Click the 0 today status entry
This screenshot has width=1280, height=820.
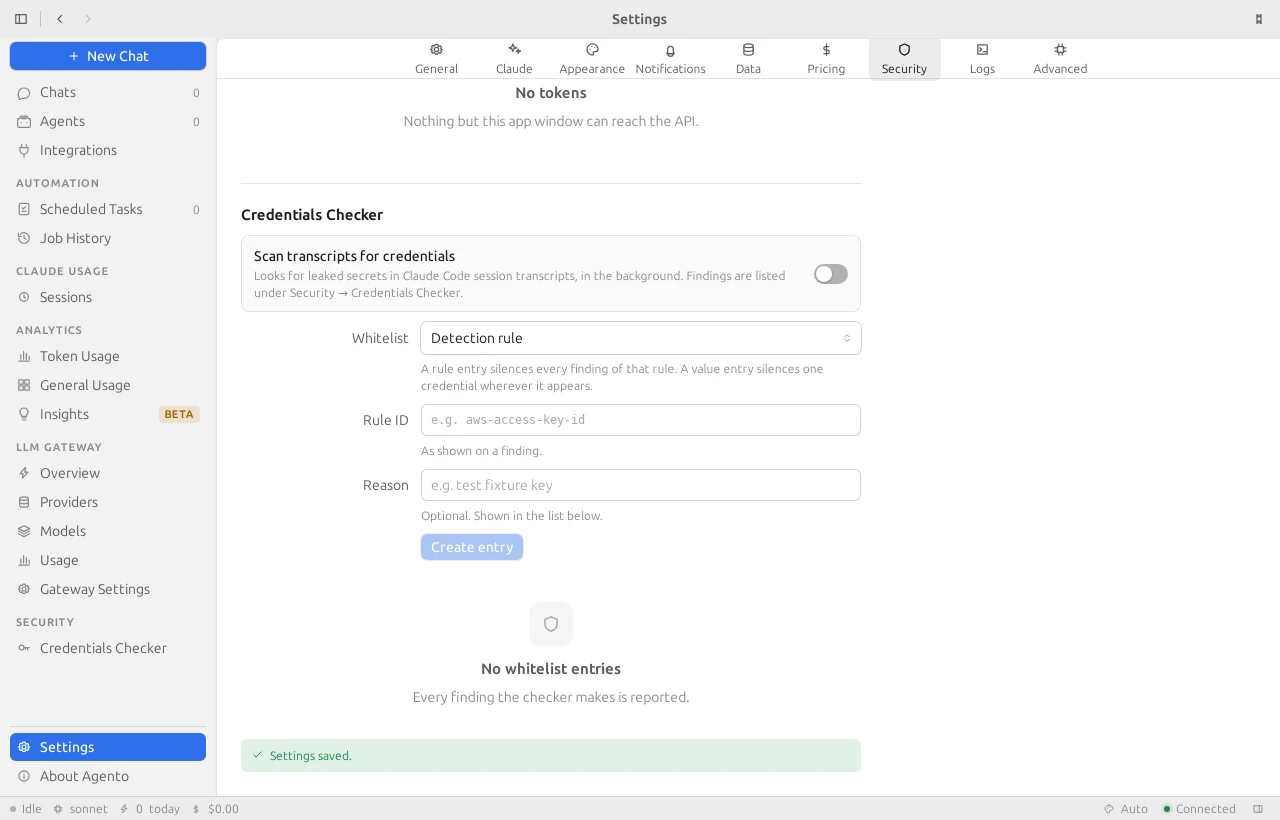(150, 809)
